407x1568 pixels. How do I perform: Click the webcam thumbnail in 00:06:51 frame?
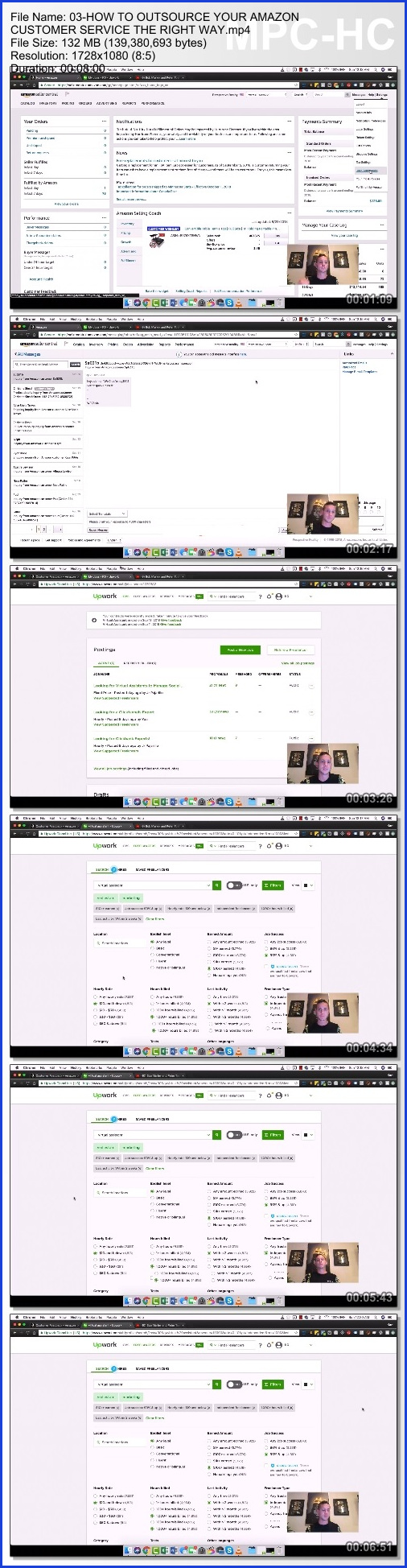322,1513
